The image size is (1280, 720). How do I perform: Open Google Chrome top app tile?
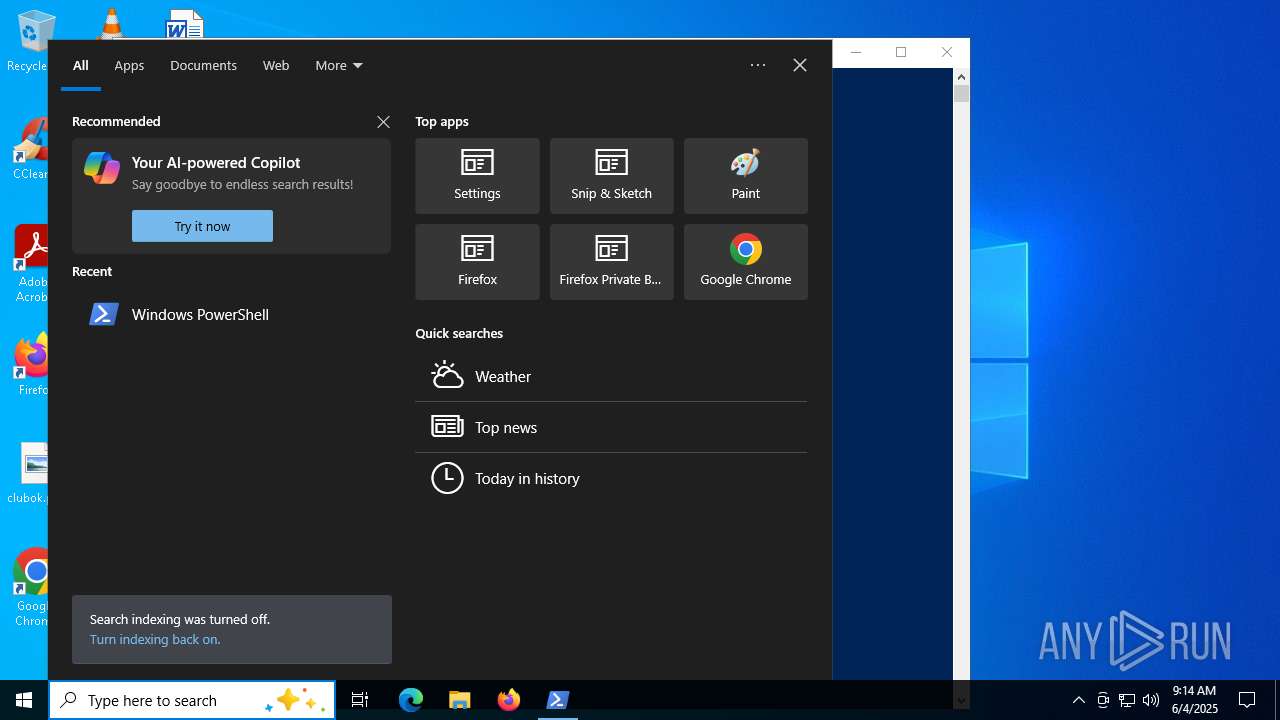point(745,262)
